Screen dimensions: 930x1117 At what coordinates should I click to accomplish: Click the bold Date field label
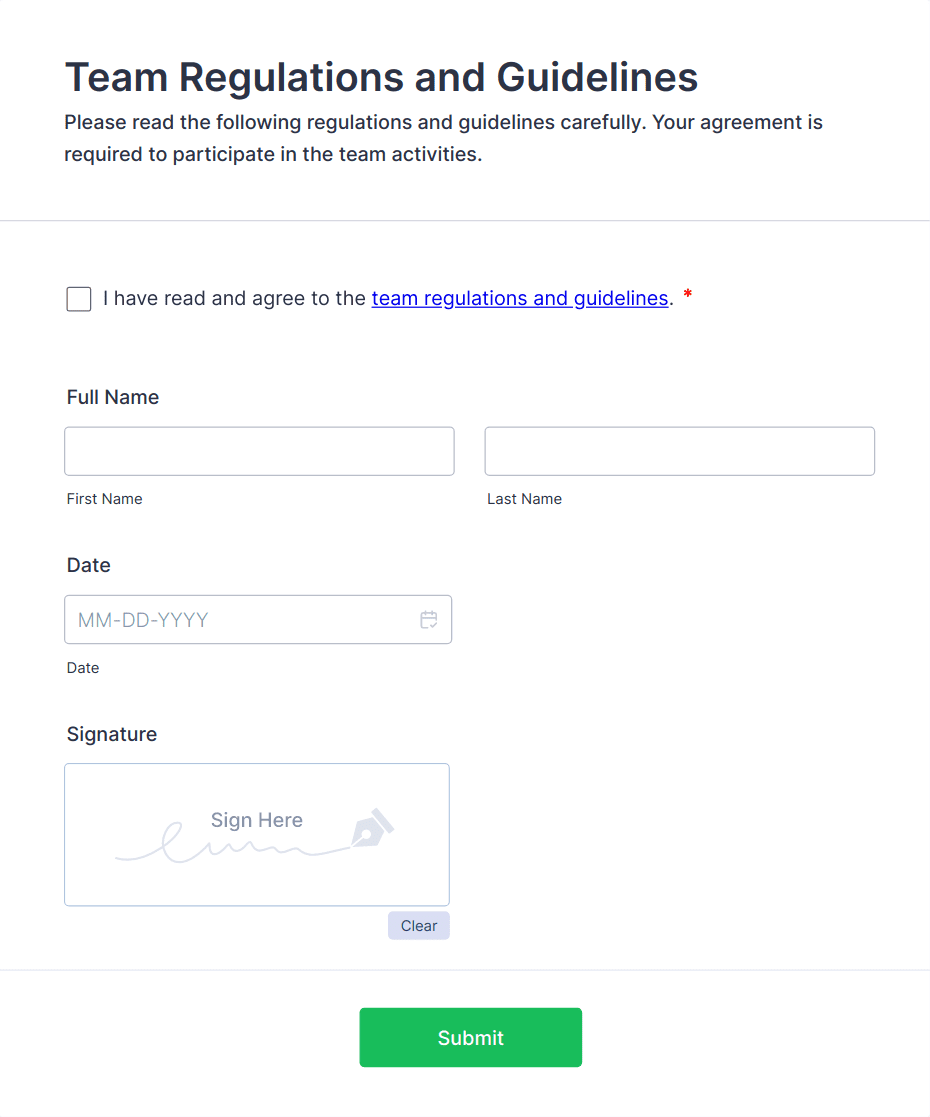[x=88, y=565]
